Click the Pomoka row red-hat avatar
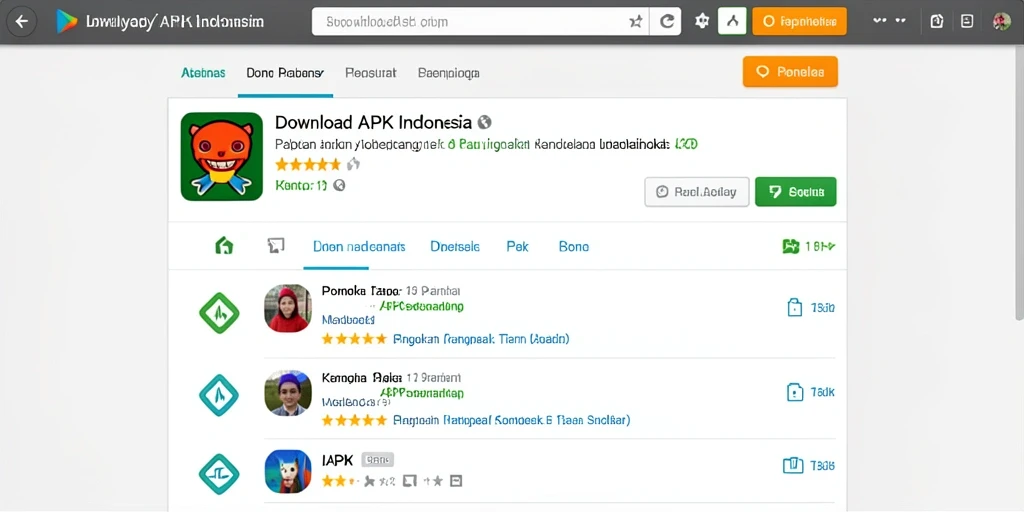This screenshot has height=512, width=1024. (288, 308)
